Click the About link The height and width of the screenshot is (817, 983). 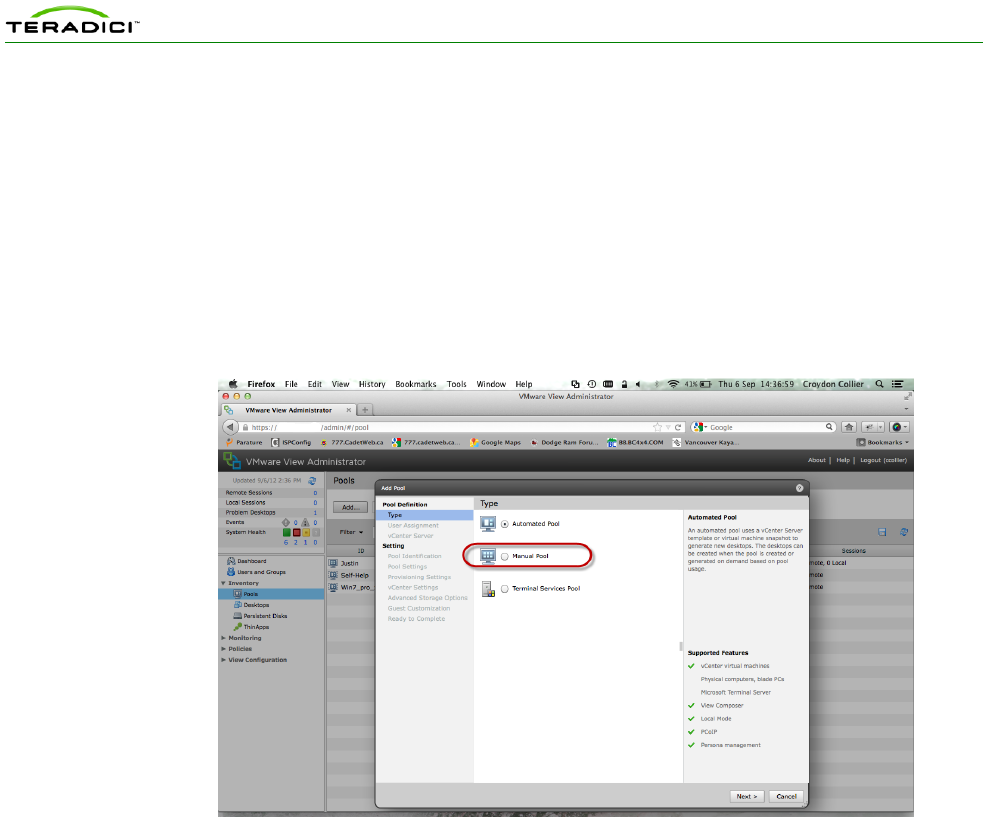tap(816, 460)
